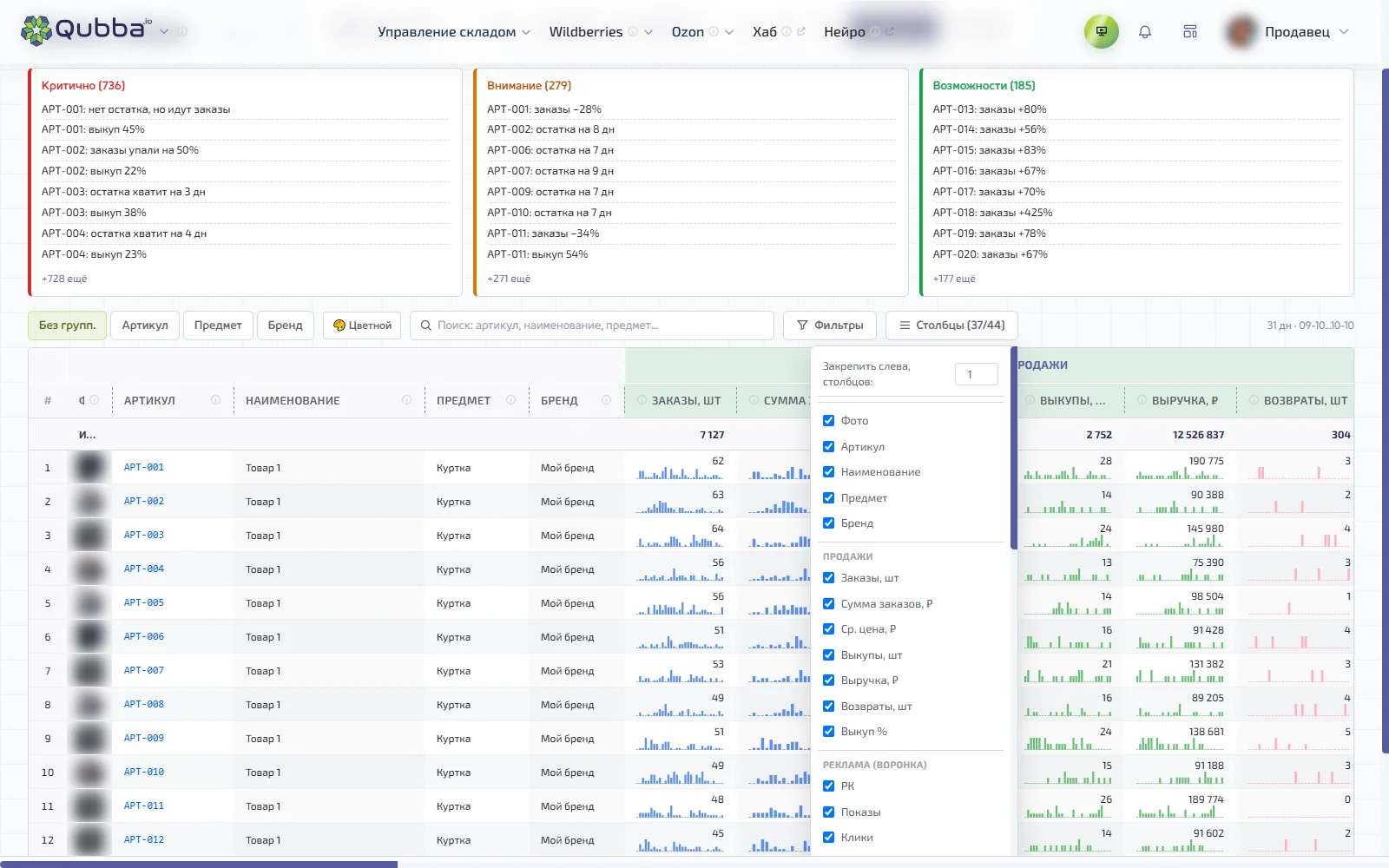This screenshot has height=868, width=1389.
Task: Group table by Артикул
Action: (145, 325)
